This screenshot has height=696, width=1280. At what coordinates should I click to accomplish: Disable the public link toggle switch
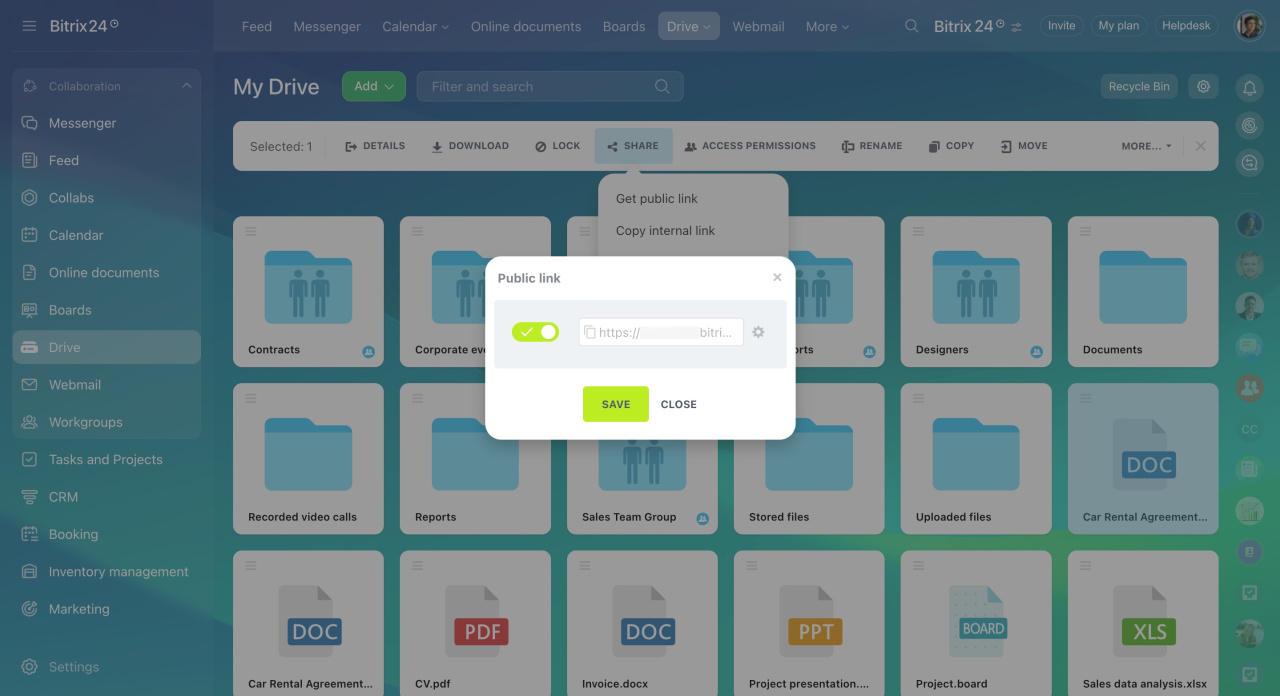tap(535, 332)
